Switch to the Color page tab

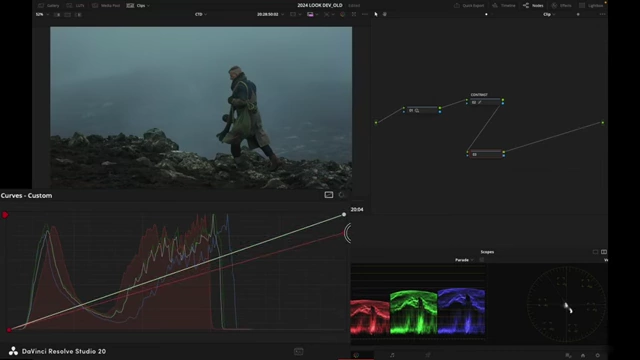tap(356, 355)
